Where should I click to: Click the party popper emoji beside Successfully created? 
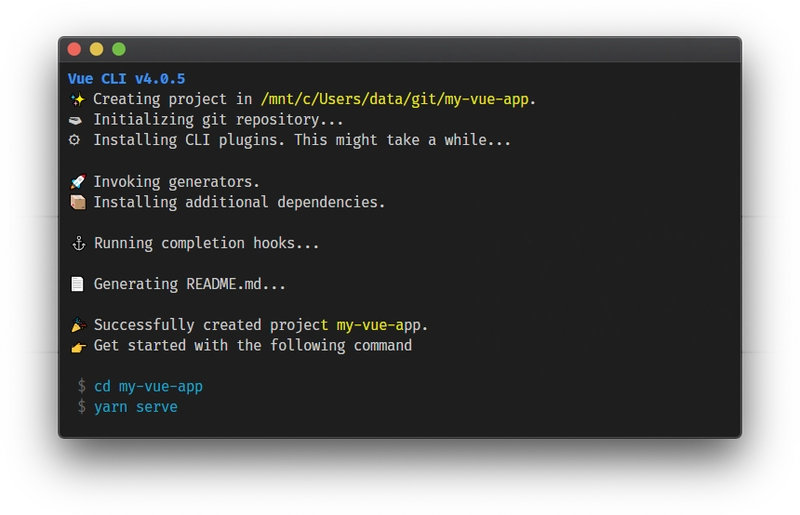pyautogui.click(x=78, y=325)
